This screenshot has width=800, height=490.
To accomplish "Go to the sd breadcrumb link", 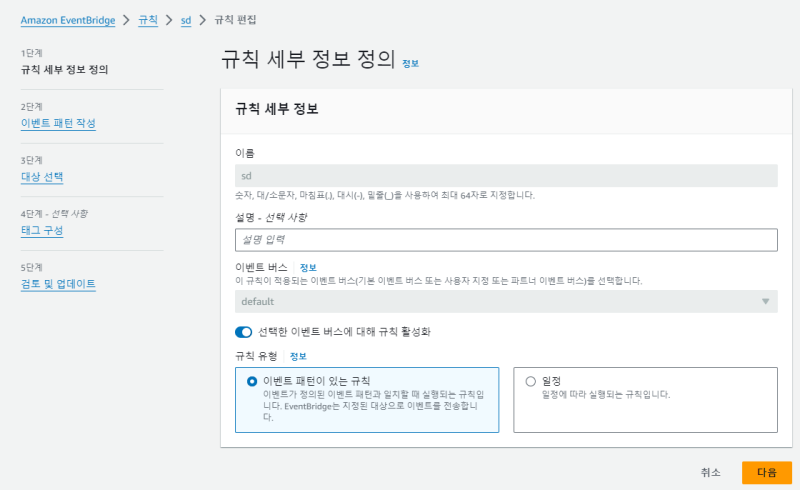I will (186, 20).
